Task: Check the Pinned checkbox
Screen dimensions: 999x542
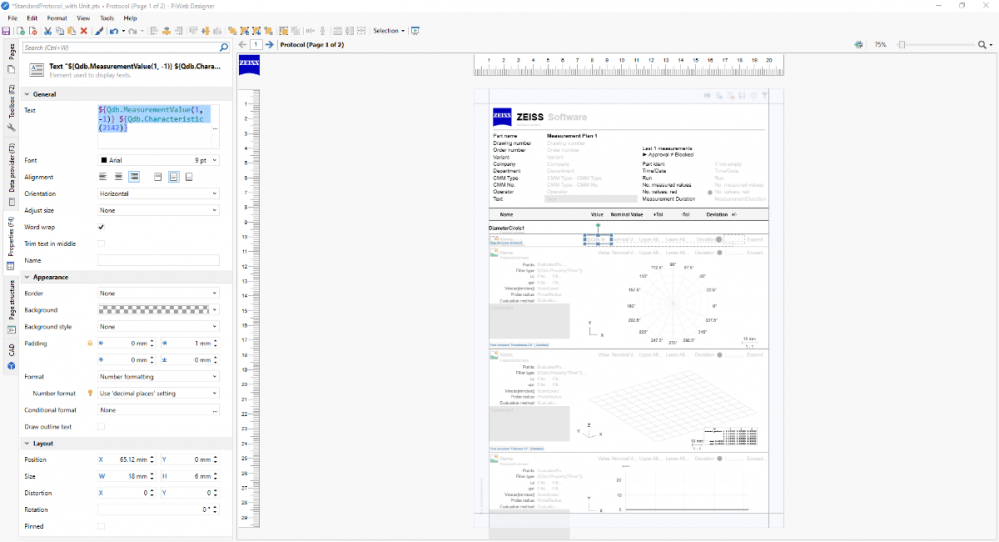Action: (x=101, y=526)
